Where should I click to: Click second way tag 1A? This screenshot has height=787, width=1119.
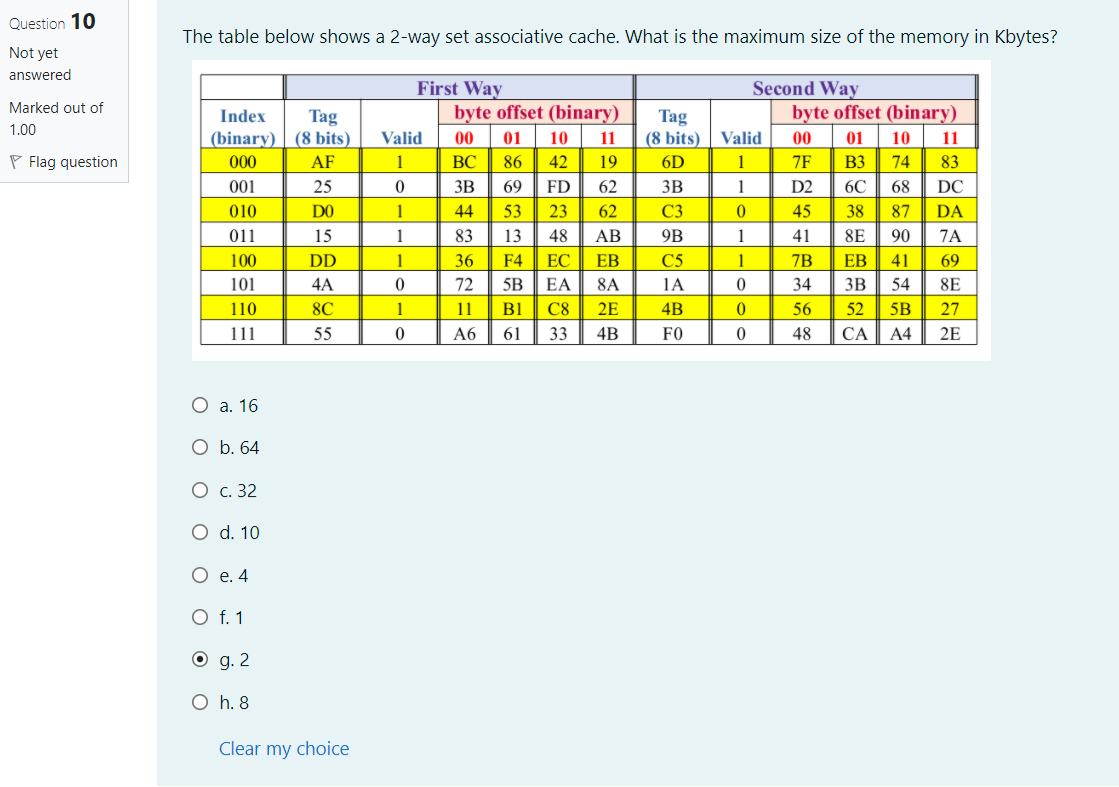tap(672, 284)
